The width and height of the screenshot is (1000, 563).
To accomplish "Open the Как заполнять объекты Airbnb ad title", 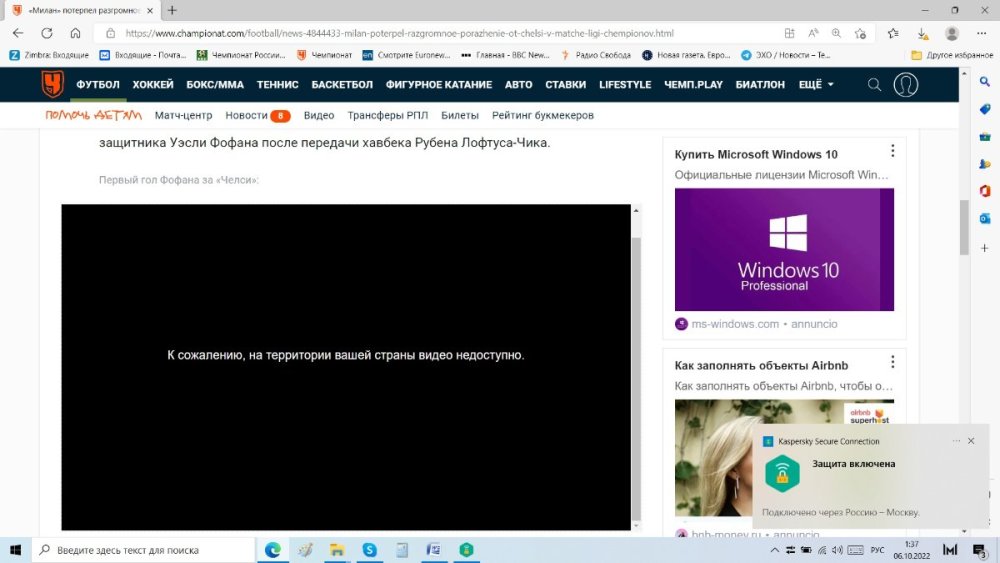I will 761,365.
